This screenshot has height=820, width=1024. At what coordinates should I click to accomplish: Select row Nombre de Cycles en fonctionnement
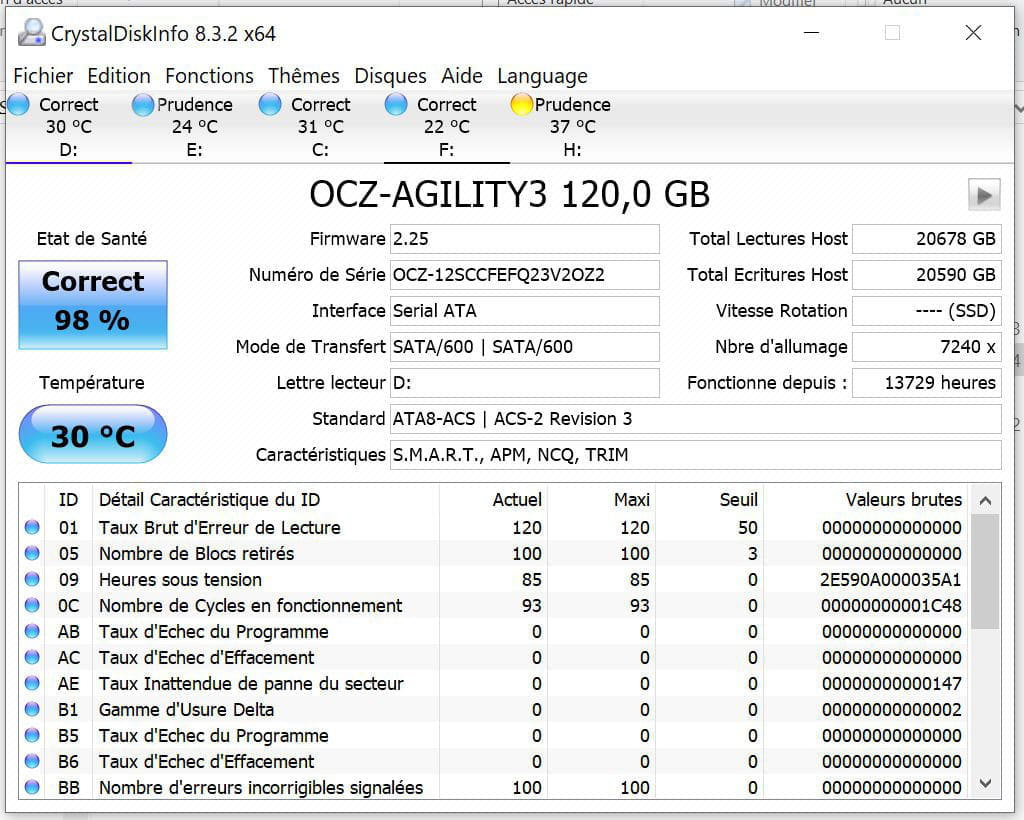pyautogui.click(x=495, y=606)
